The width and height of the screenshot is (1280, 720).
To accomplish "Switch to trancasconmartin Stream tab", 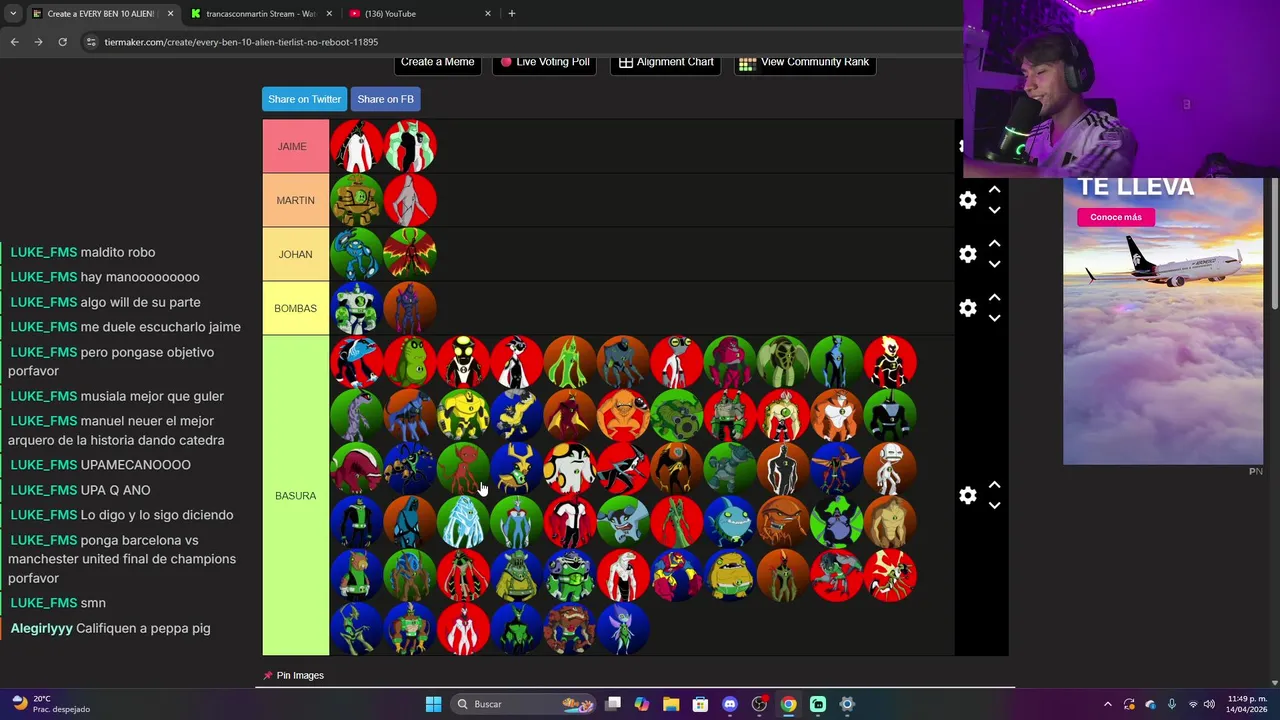I will pos(260,14).
